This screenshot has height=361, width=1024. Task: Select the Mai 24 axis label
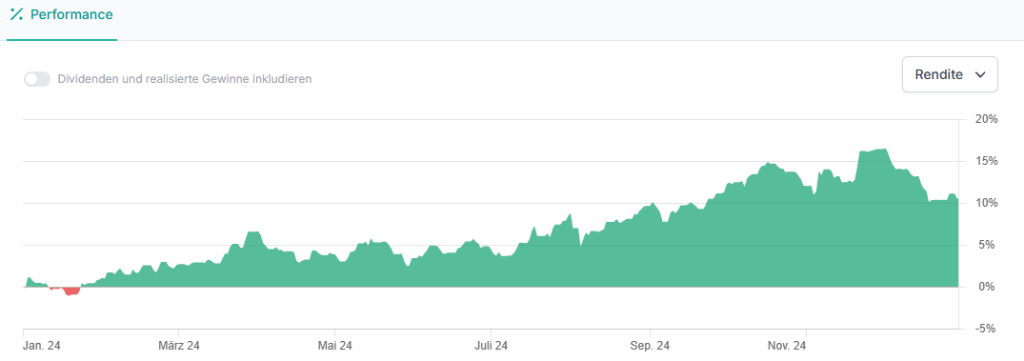[x=335, y=345]
